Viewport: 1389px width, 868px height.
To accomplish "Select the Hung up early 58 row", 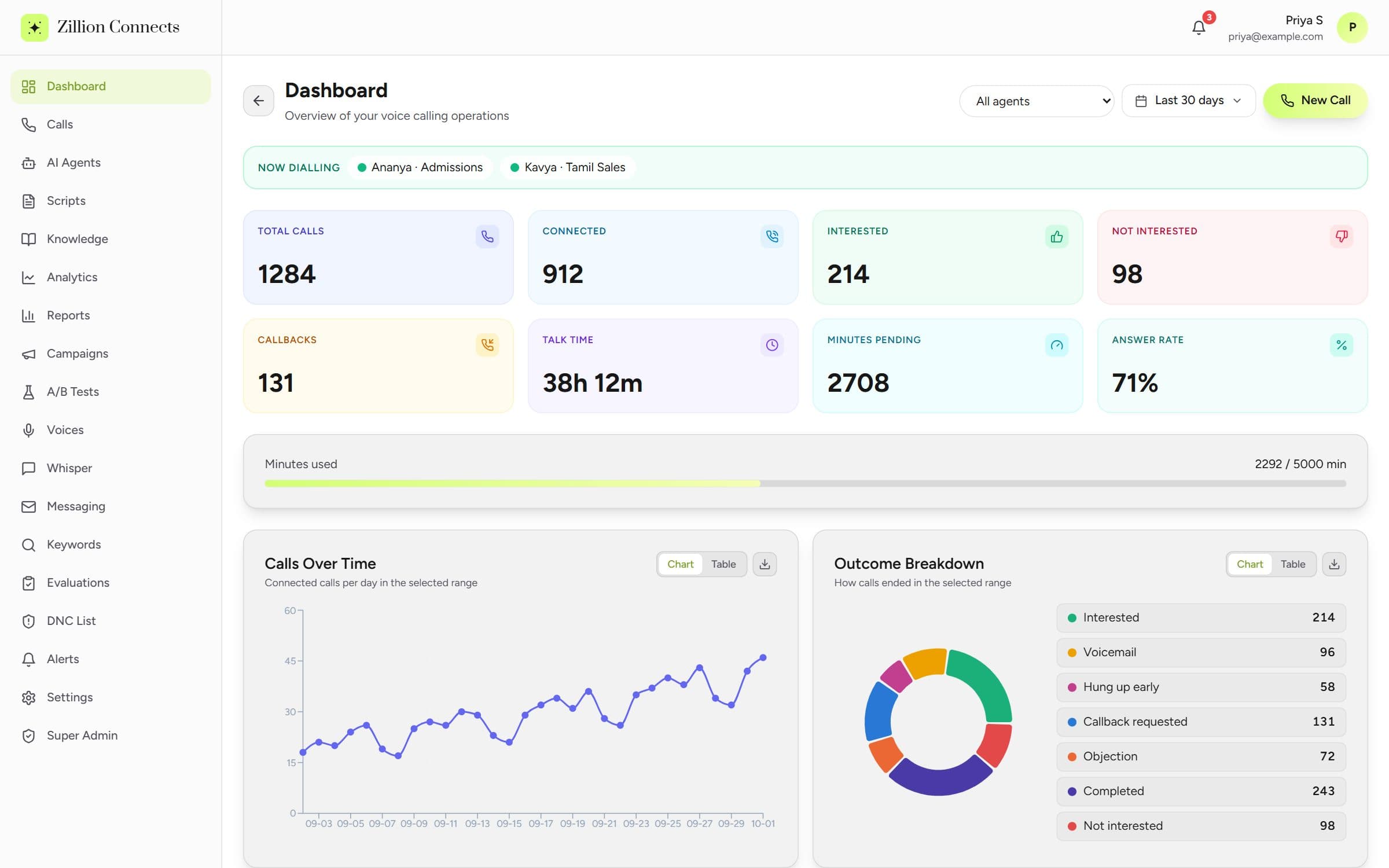I will [1201, 687].
